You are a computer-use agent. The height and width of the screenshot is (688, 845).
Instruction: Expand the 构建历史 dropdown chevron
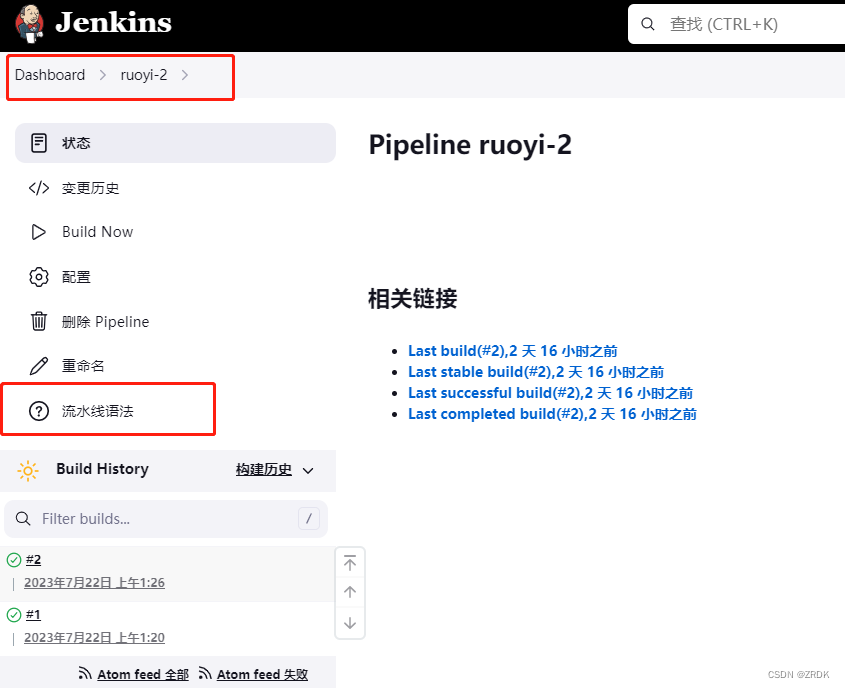pos(308,471)
